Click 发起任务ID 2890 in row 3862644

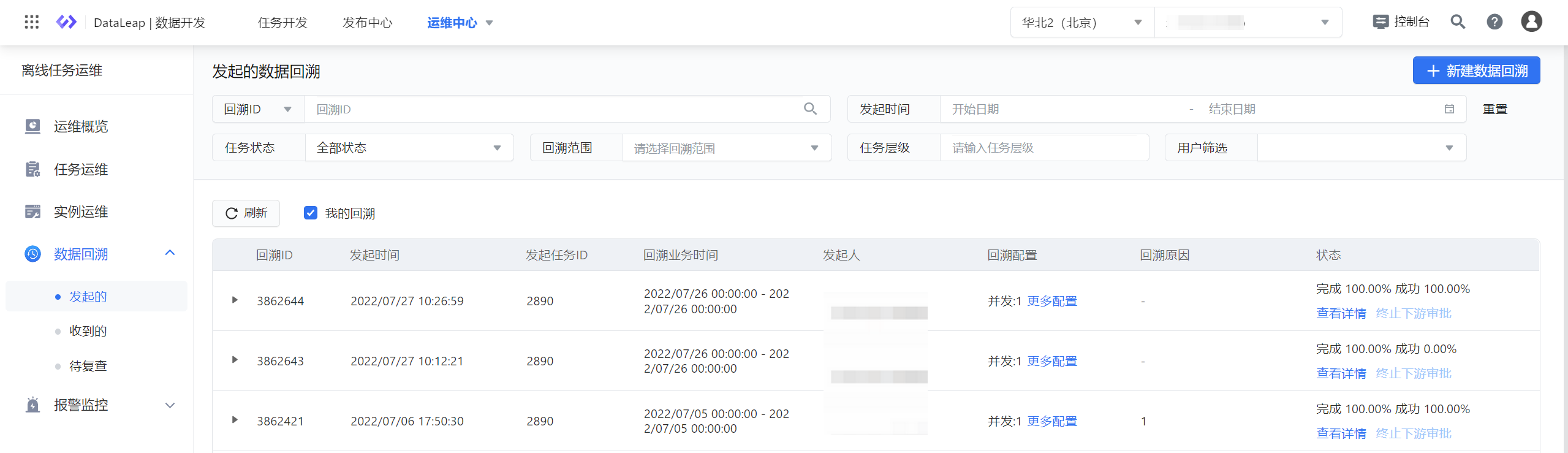[x=540, y=301]
